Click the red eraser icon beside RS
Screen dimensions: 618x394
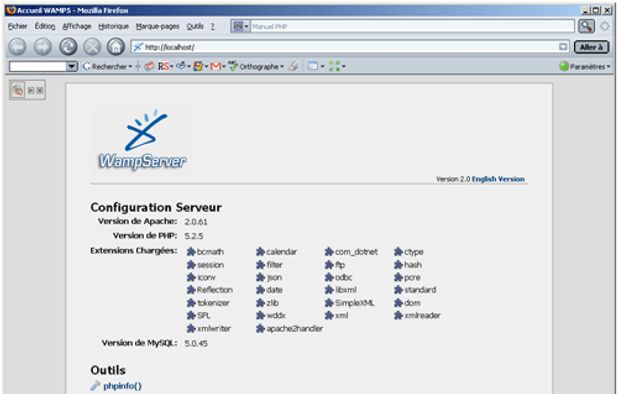149,67
